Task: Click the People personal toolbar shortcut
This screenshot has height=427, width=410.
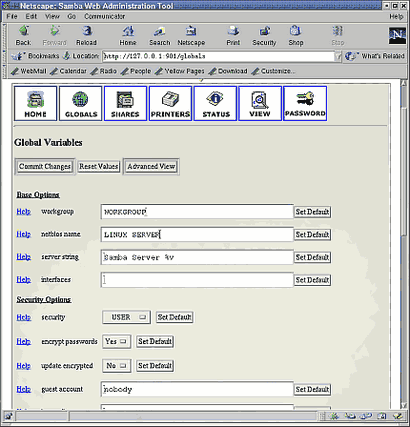Action: pos(136,71)
